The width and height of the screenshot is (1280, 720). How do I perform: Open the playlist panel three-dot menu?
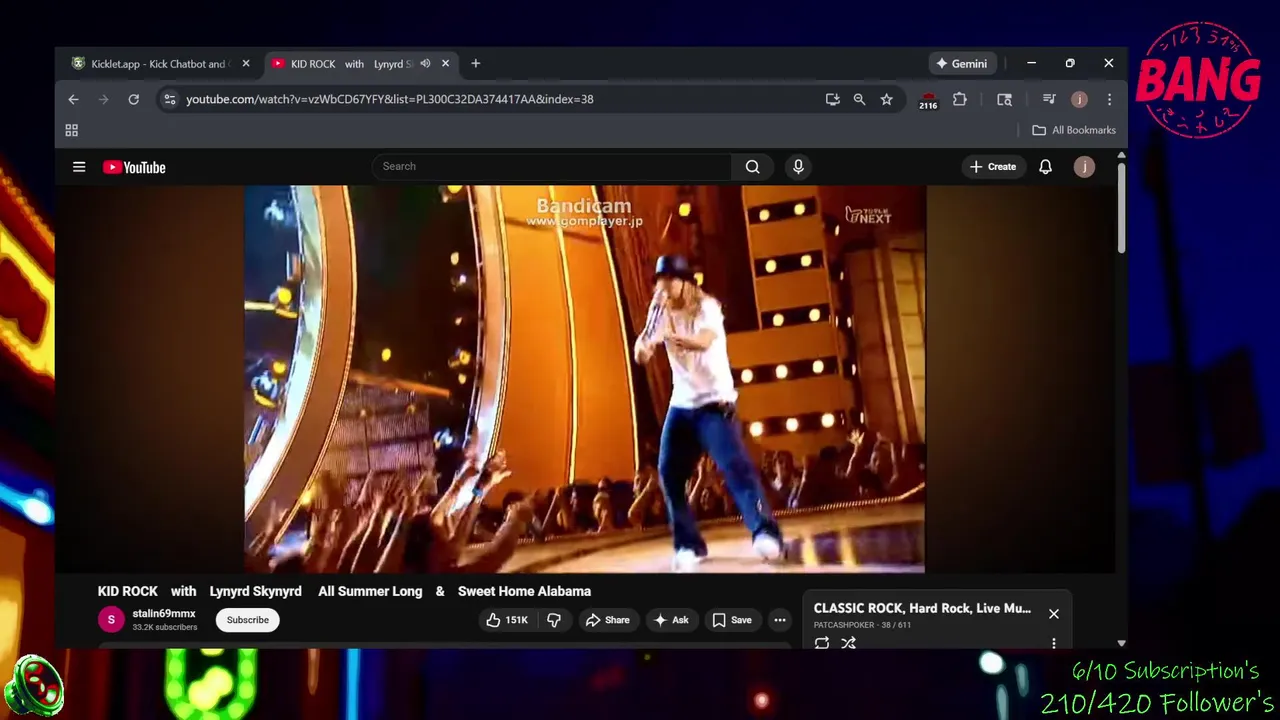1054,643
